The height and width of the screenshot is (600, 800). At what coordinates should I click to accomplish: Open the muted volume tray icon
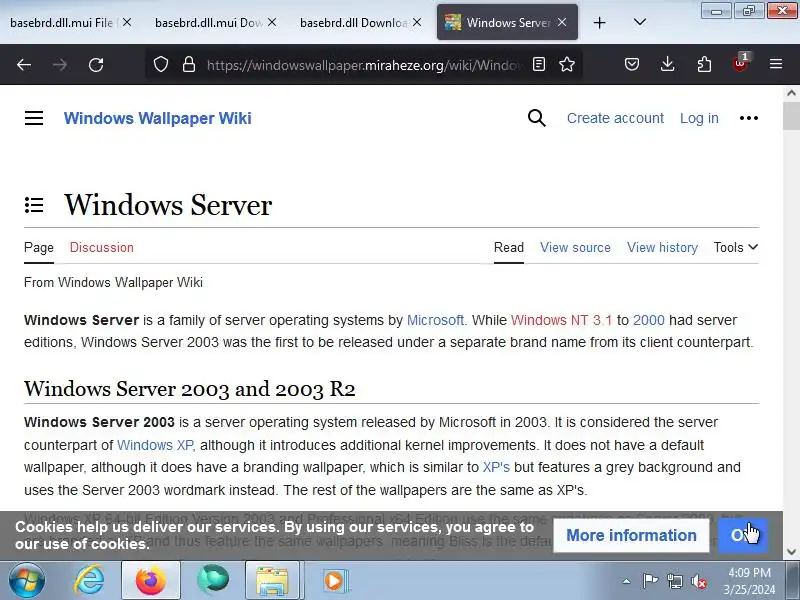pyautogui.click(x=698, y=581)
